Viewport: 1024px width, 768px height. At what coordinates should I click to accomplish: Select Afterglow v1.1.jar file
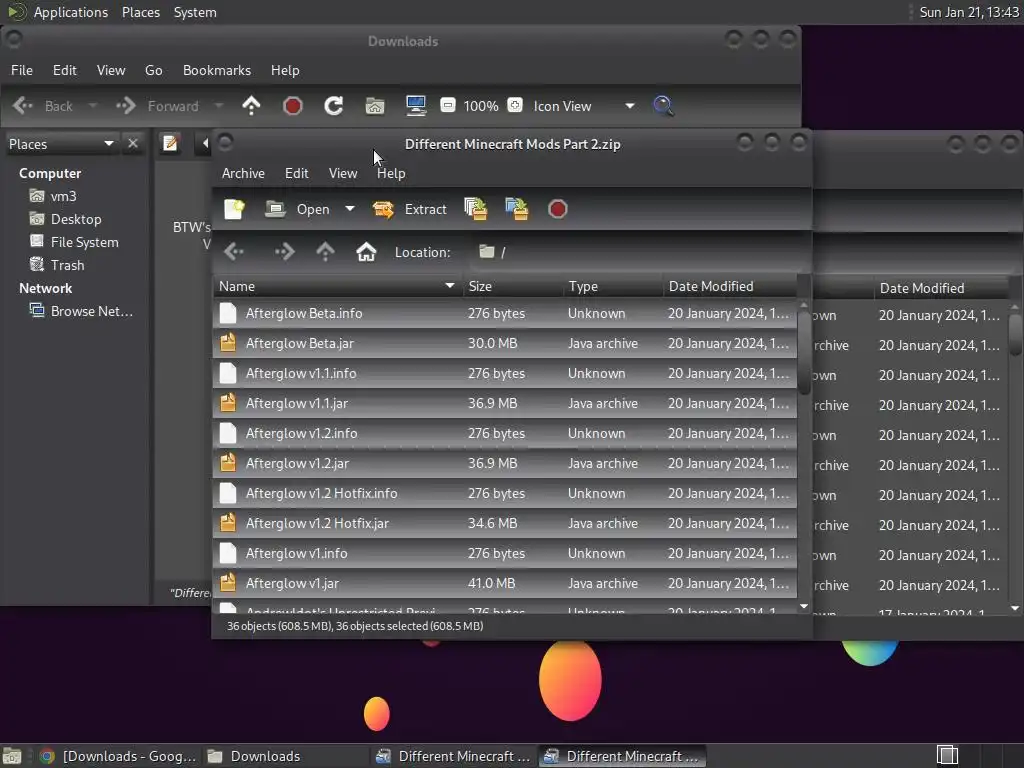coord(505,404)
